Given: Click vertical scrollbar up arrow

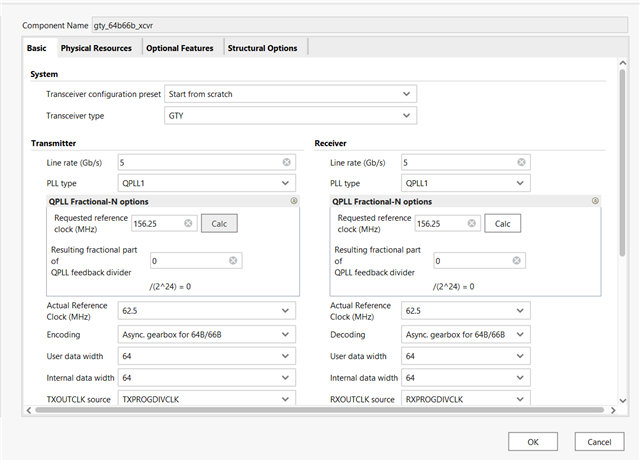Looking at the screenshot, I should pos(622,63).
